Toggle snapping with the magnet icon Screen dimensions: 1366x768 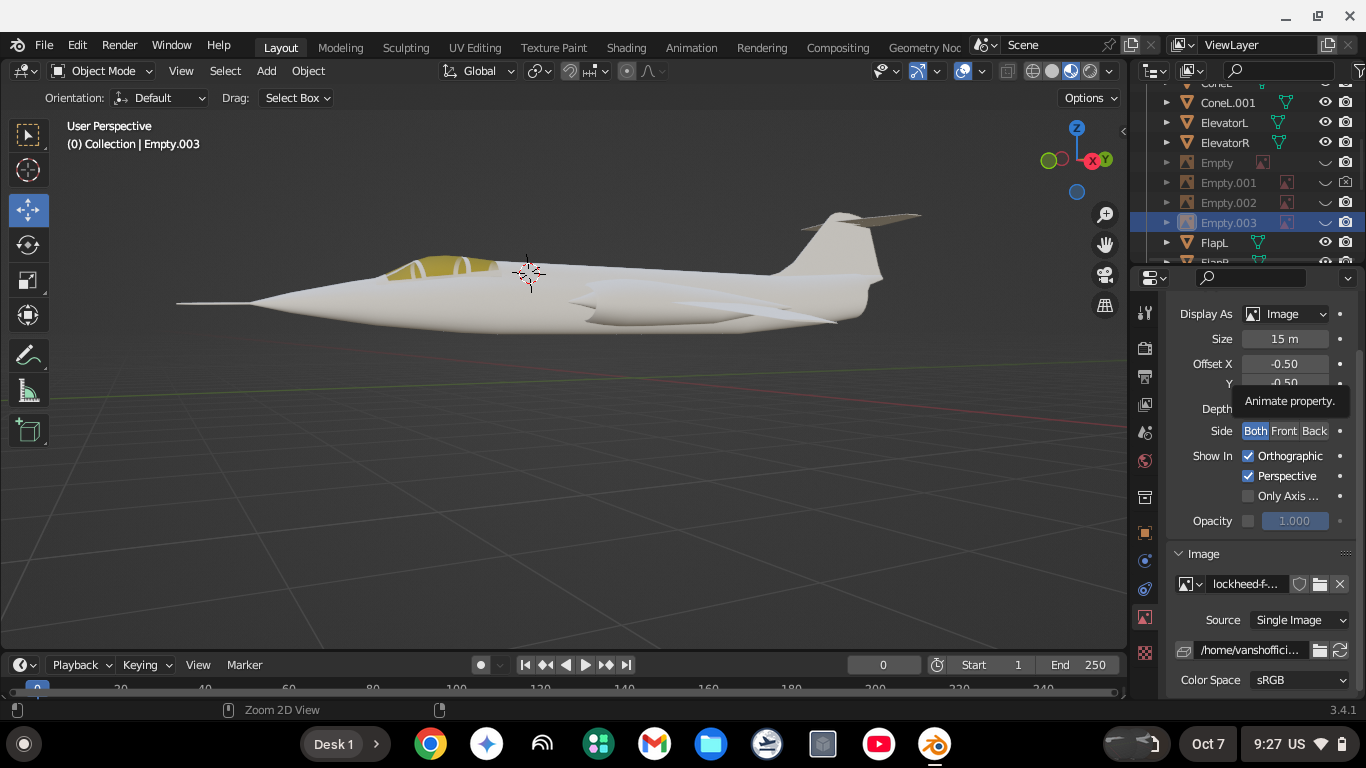570,71
